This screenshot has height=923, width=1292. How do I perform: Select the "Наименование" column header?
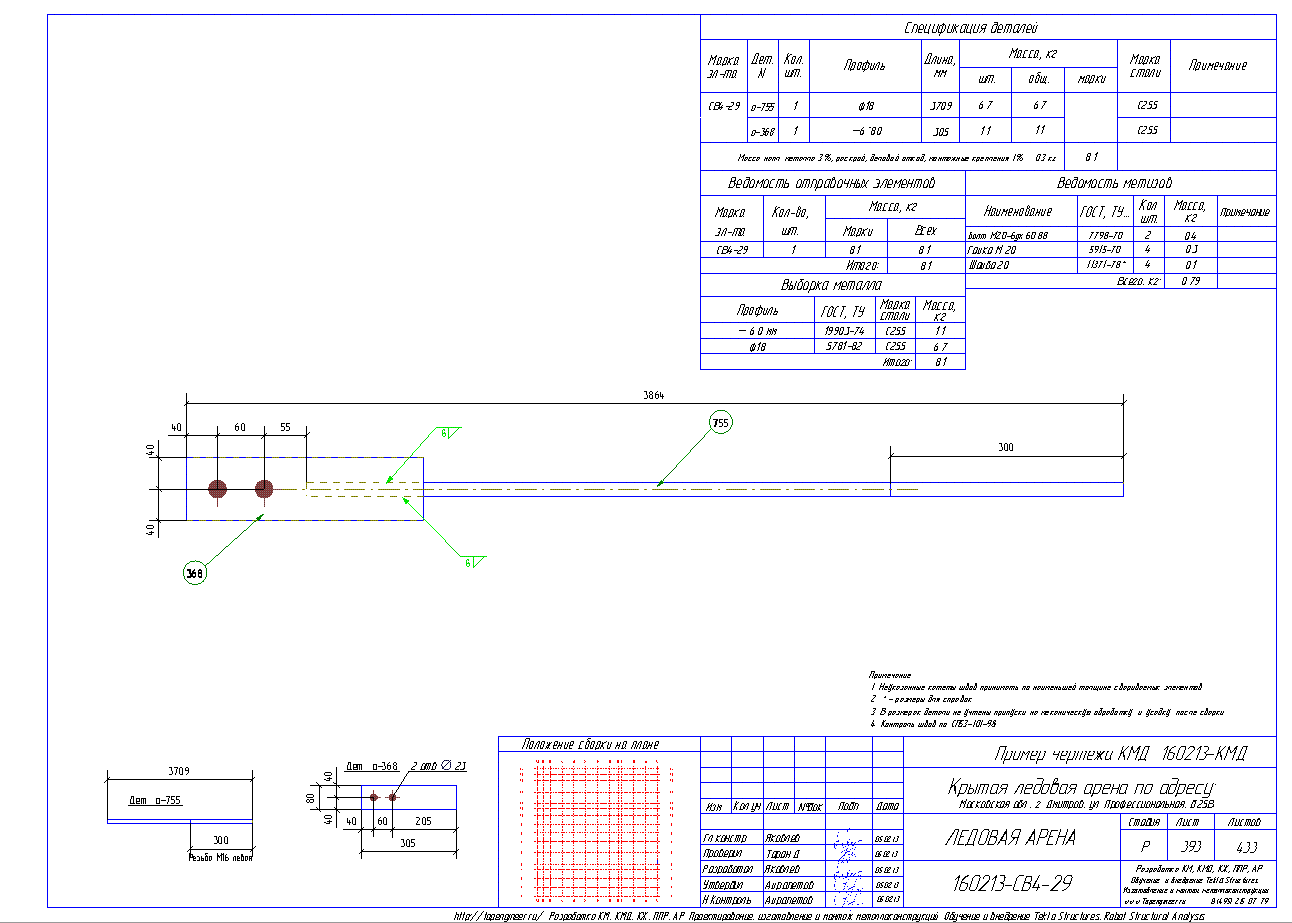1019,212
